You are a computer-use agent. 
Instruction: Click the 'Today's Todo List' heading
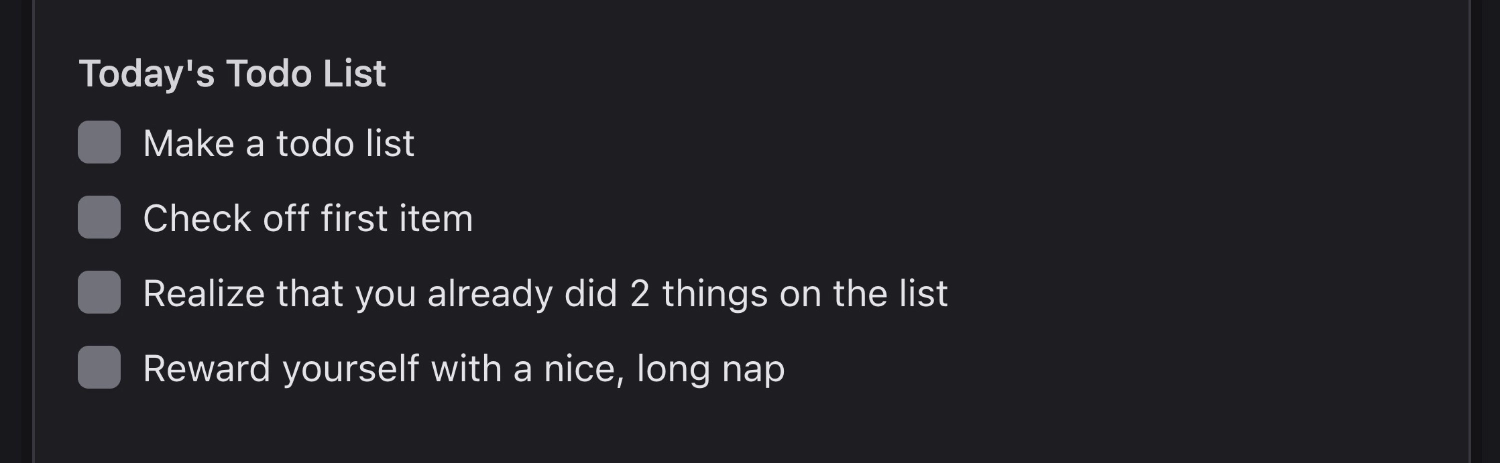[232, 74]
